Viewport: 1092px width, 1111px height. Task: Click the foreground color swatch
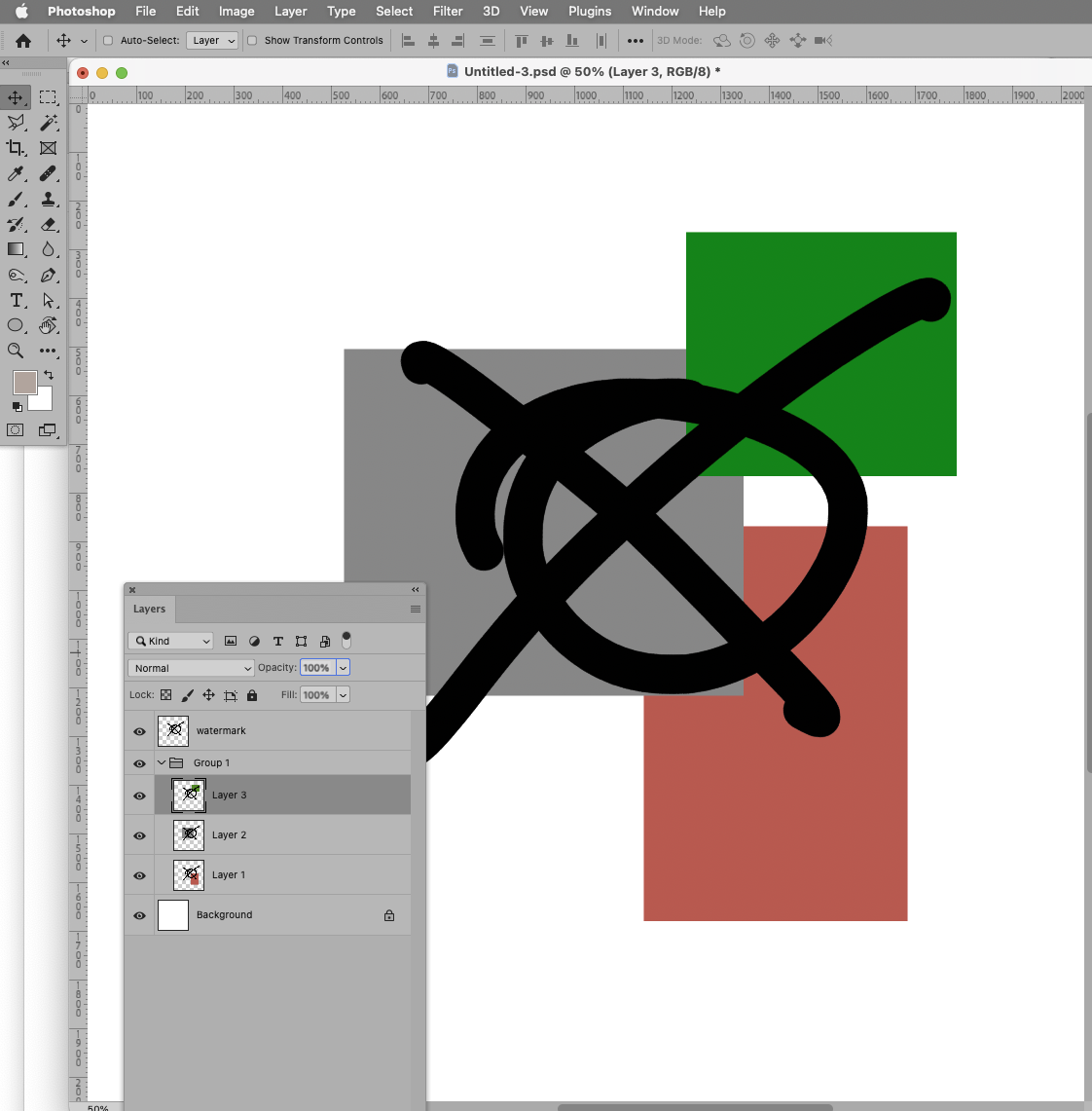(x=24, y=382)
